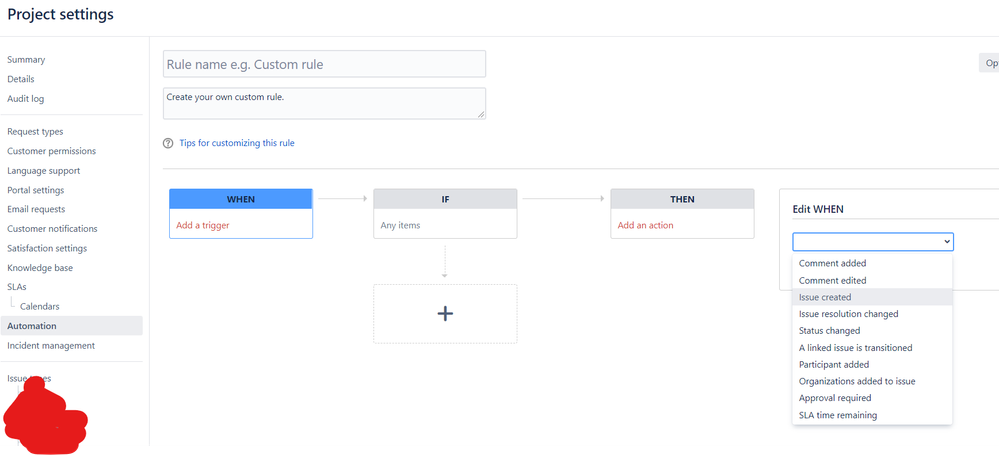Open Calendars under SLAs

tap(40, 307)
